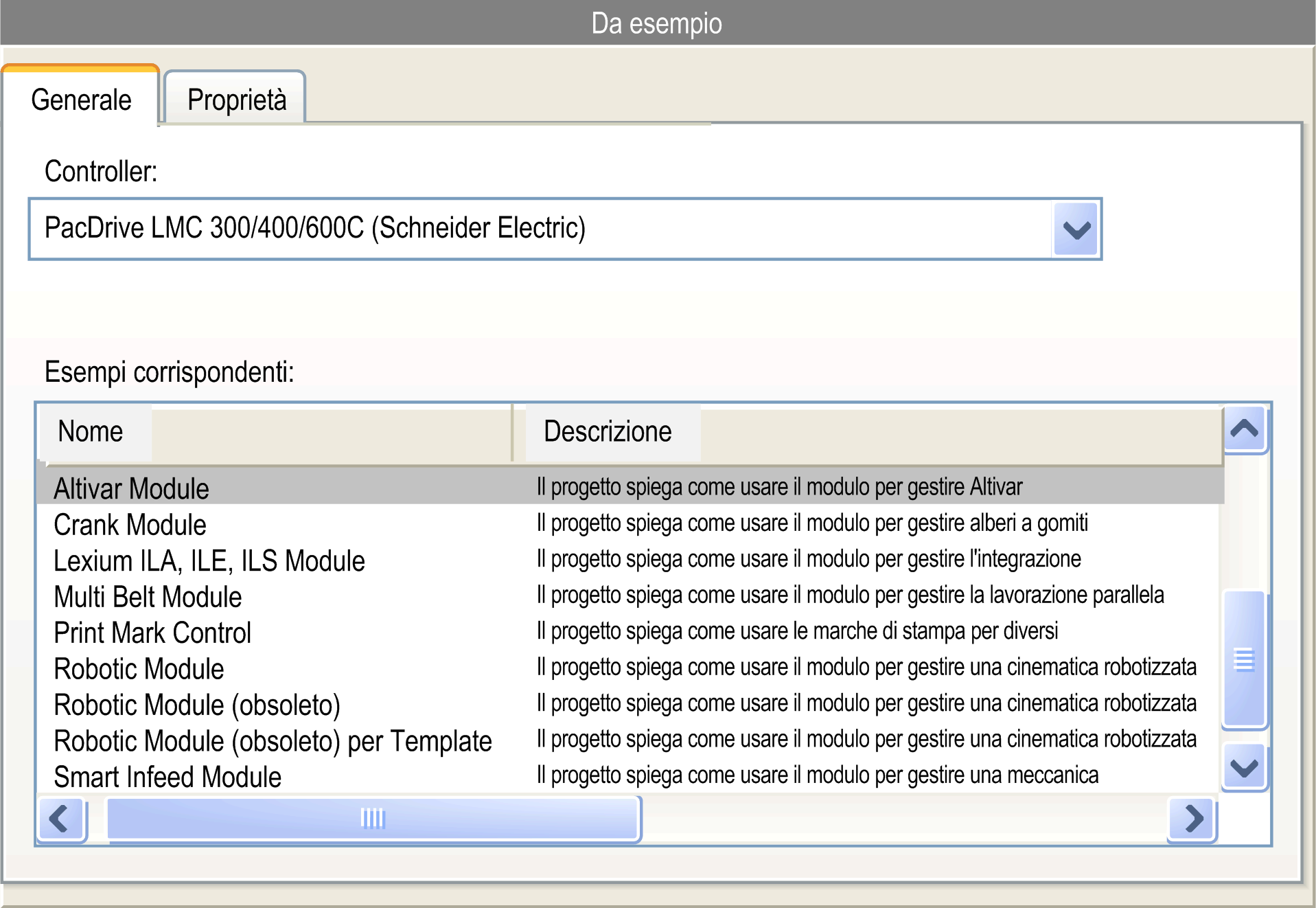Click the scroll up arrow of examples list

click(1245, 429)
